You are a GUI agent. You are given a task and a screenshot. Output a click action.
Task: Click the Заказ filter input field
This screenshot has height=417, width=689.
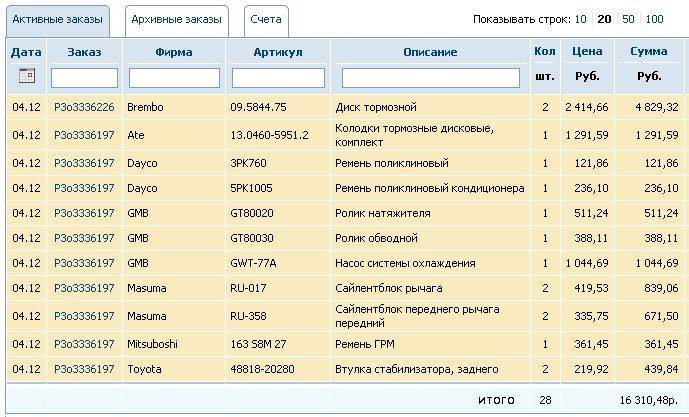pos(84,77)
